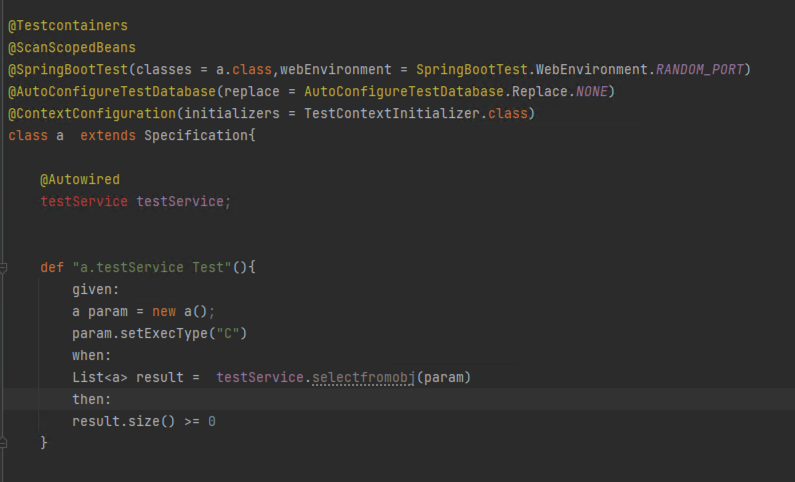
Task: Click the purple testService field declaration
Action: (x=180, y=202)
